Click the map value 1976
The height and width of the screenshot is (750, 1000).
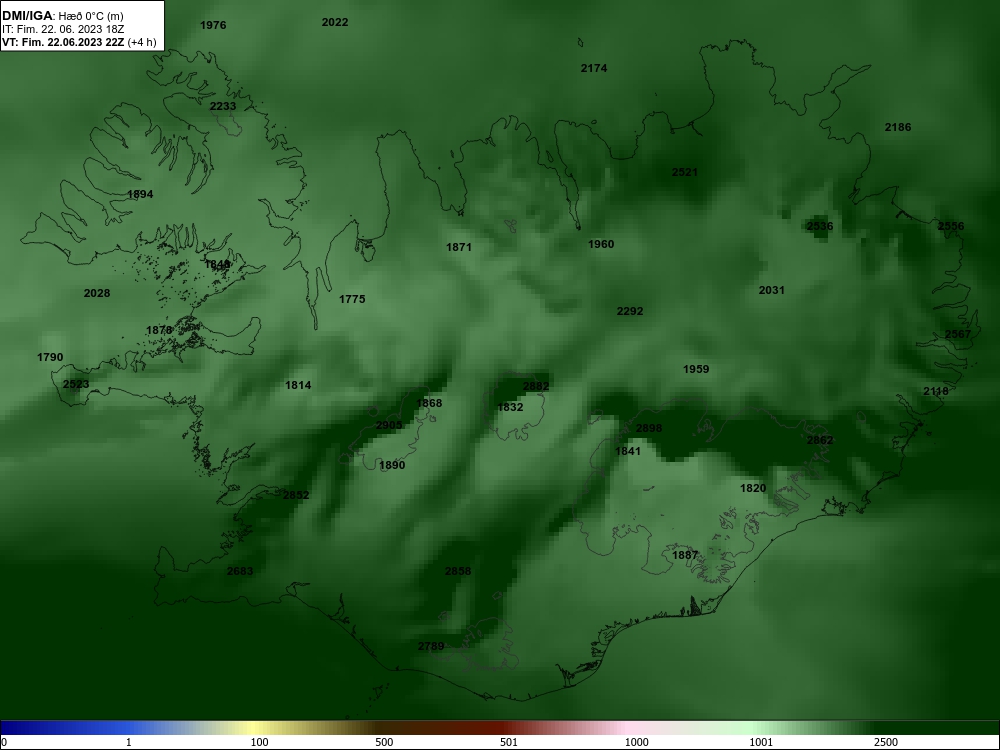click(x=213, y=26)
